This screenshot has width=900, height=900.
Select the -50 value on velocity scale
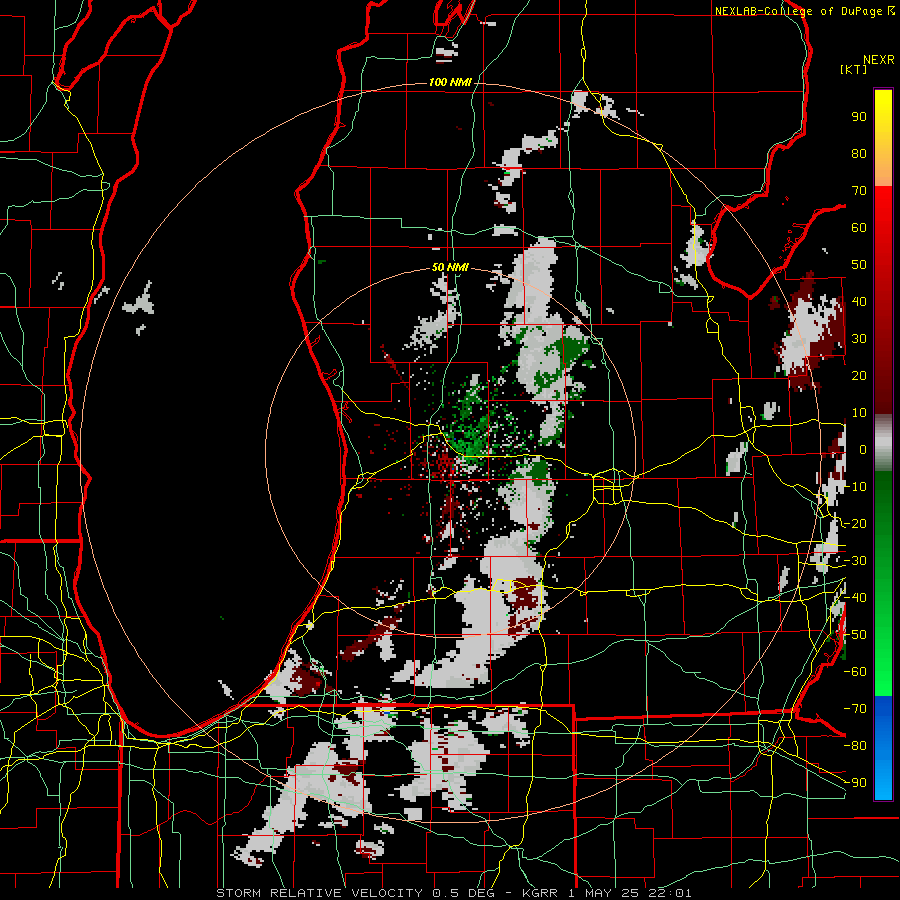855,635
